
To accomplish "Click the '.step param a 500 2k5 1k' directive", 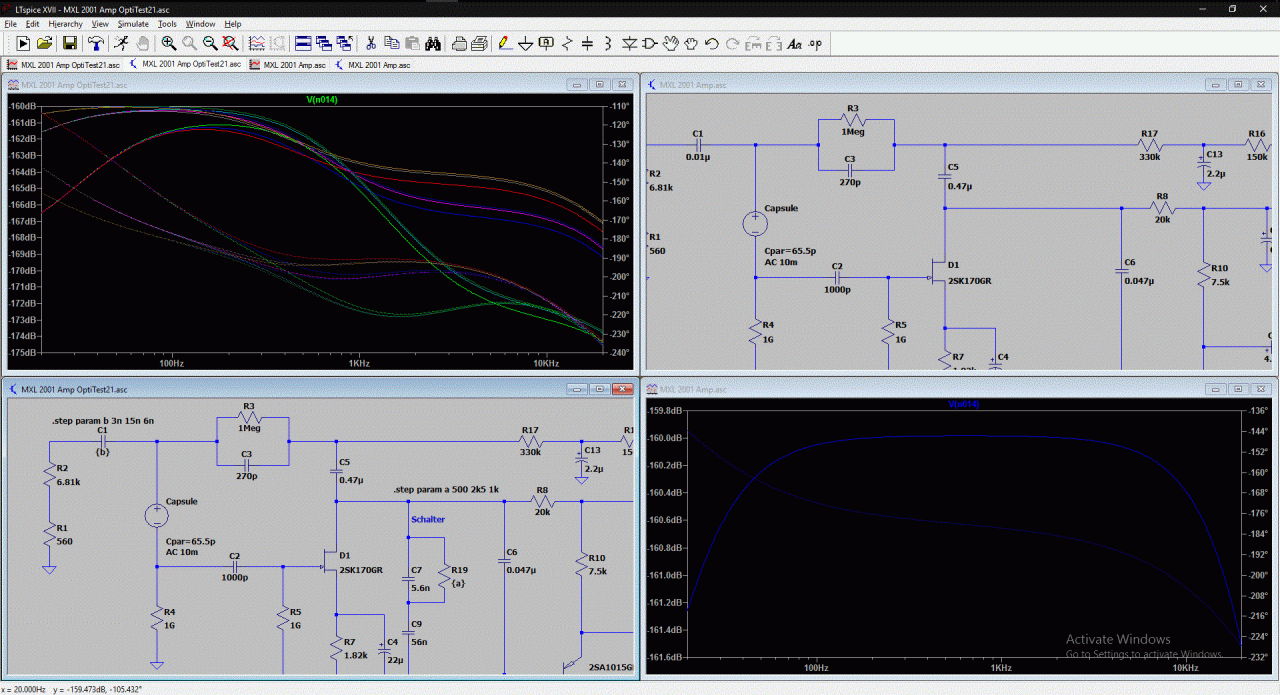I will 444,490.
